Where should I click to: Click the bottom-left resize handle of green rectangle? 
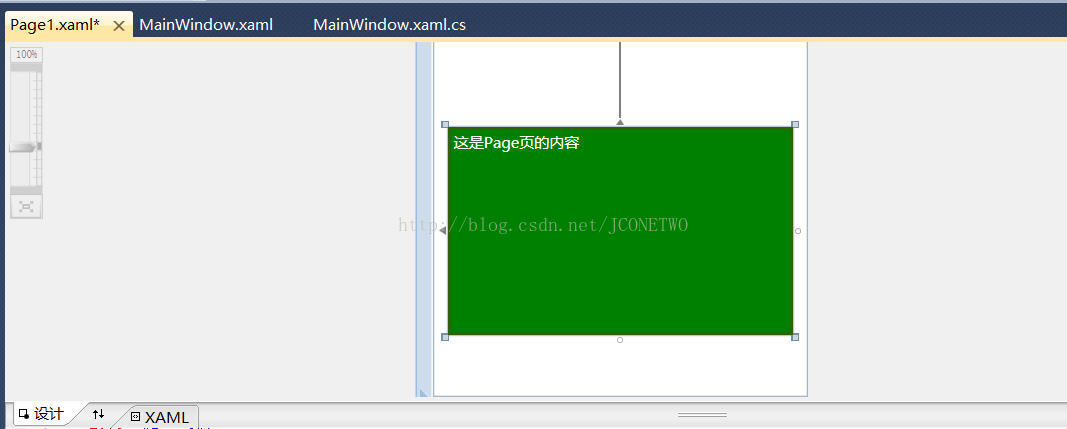click(x=445, y=337)
